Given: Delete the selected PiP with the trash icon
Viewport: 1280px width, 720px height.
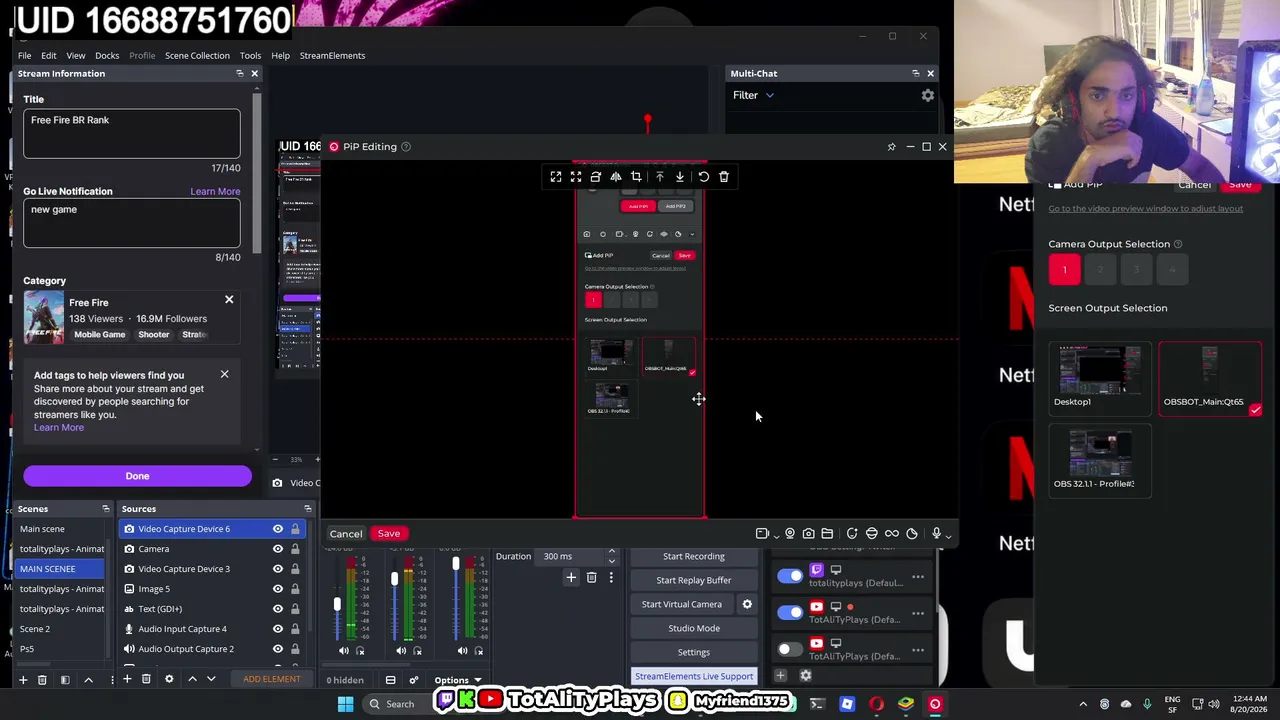Looking at the screenshot, I should click(x=724, y=177).
